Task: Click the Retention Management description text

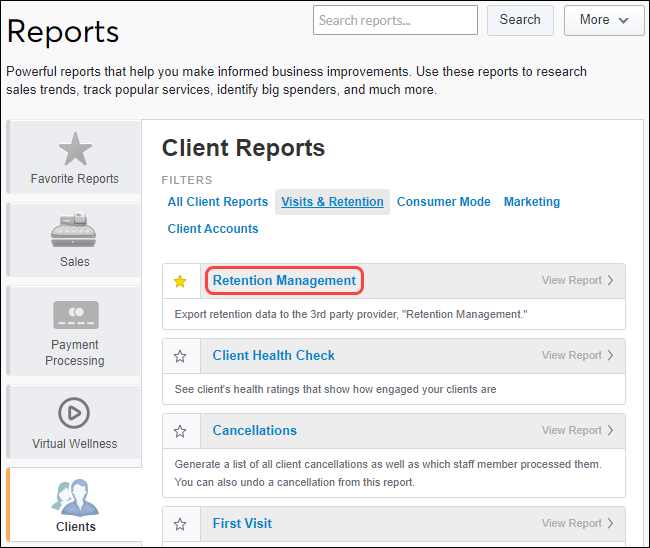Action: (351, 315)
